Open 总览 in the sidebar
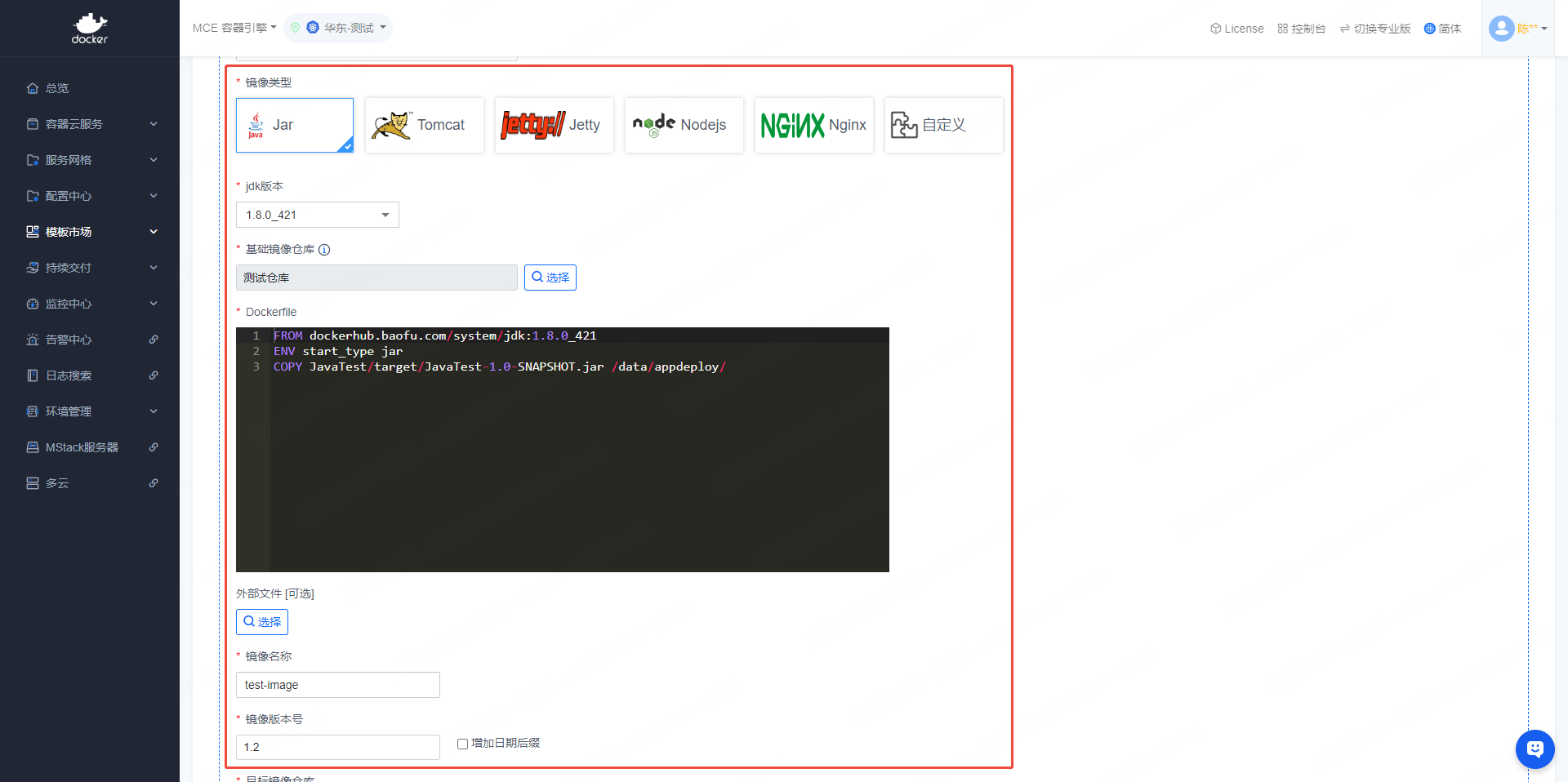Viewport: 1568px width, 782px height. tap(57, 88)
